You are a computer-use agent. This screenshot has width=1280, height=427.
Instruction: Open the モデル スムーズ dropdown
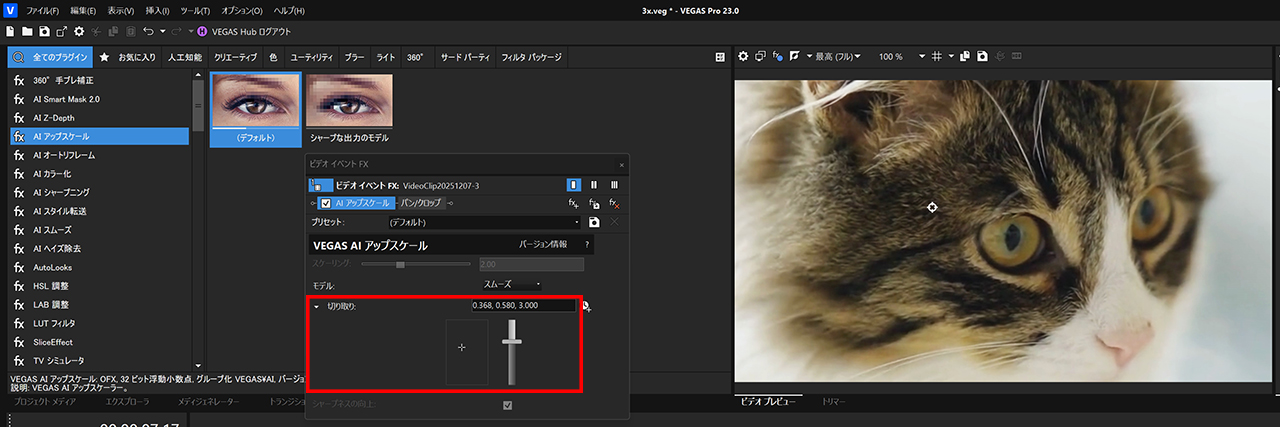pos(514,285)
